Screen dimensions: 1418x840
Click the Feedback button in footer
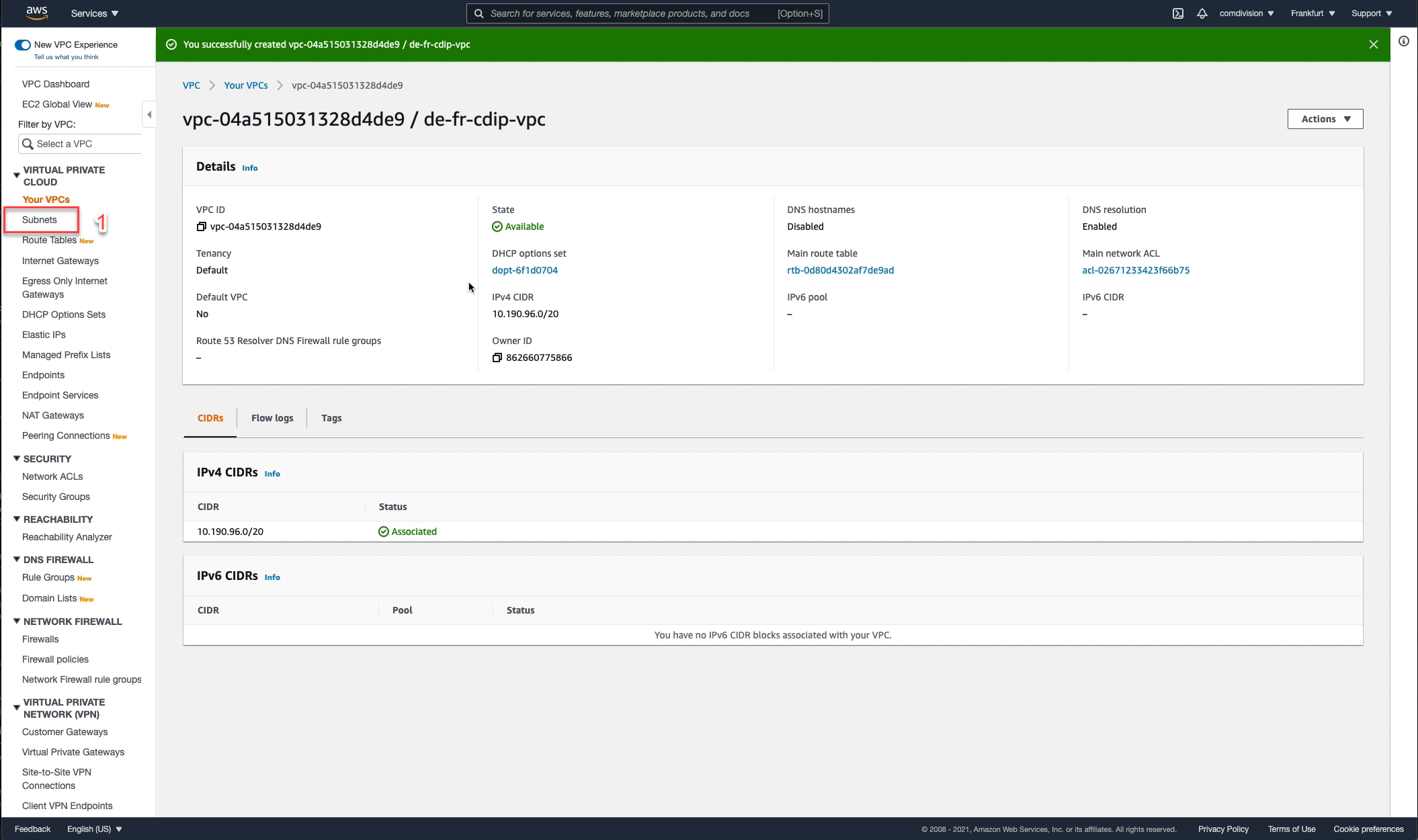tap(33, 829)
